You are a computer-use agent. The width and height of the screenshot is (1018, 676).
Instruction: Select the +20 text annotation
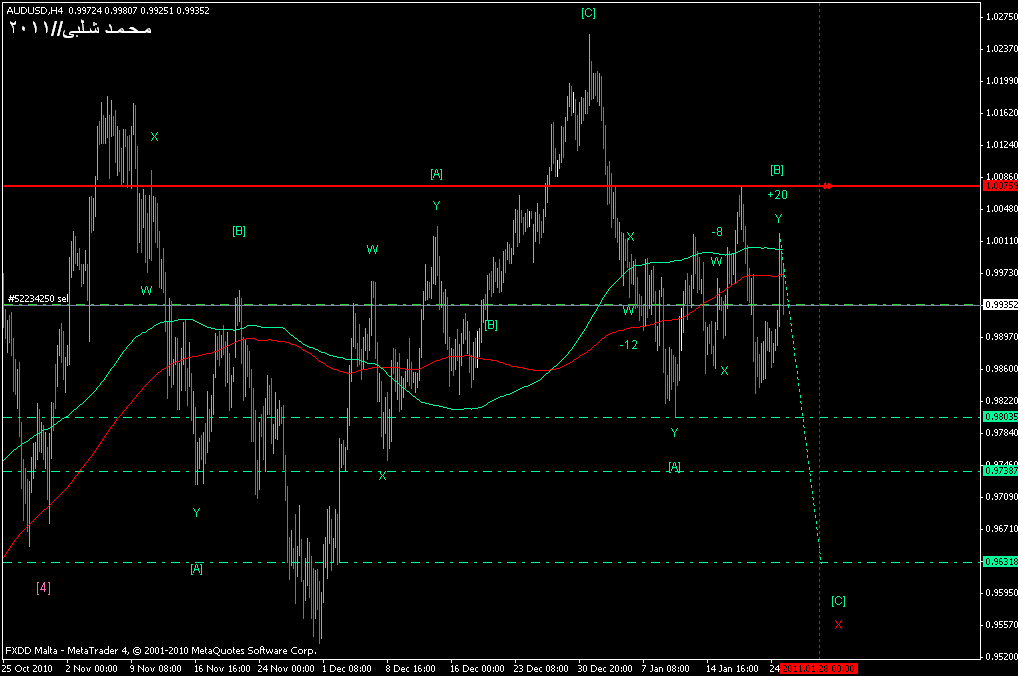pyautogui.click(x=777, y=194)
